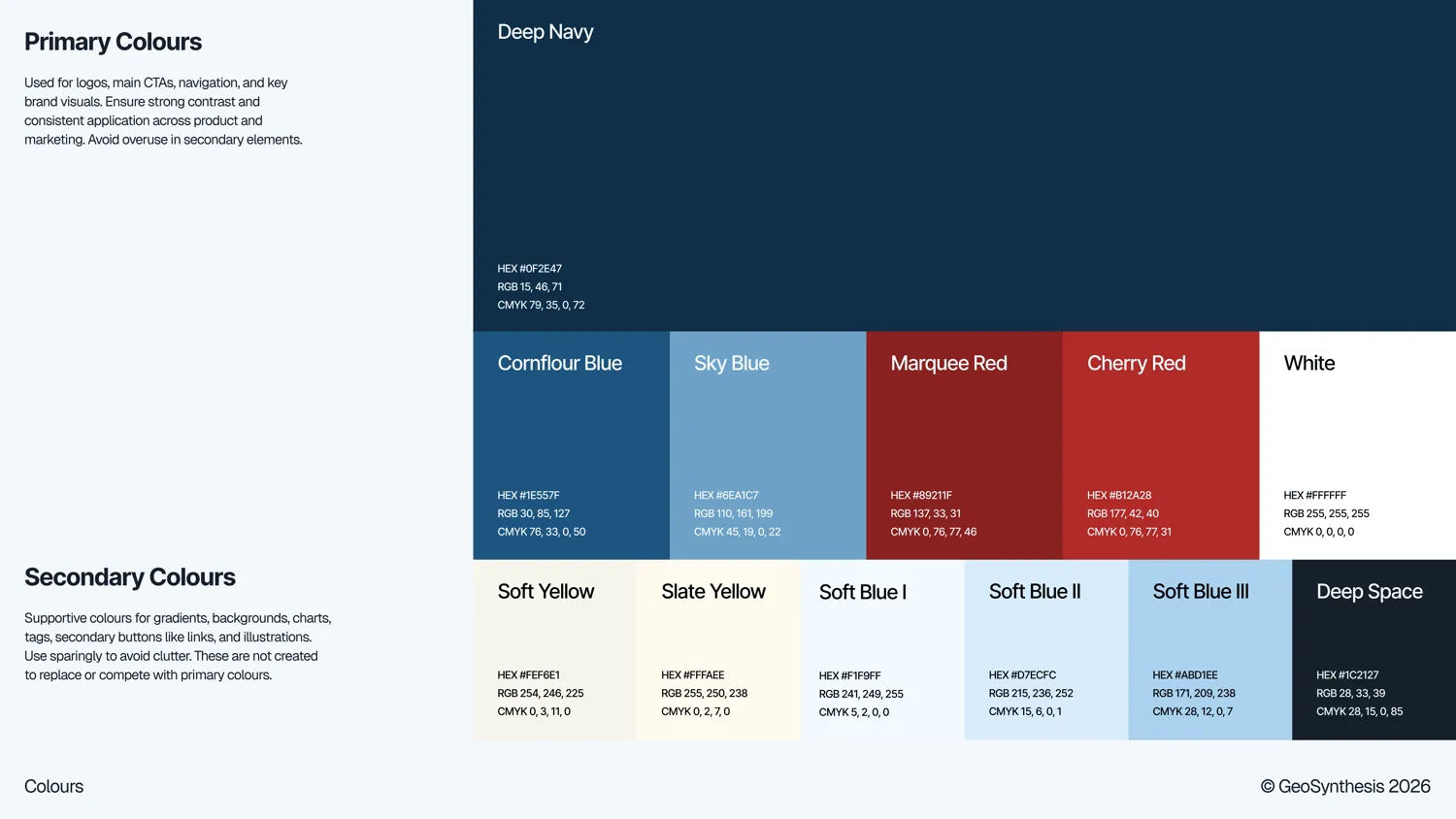Click the HEX #FFFAEE value
This screenshot has width=1456, height=819.
click(693, 675)
